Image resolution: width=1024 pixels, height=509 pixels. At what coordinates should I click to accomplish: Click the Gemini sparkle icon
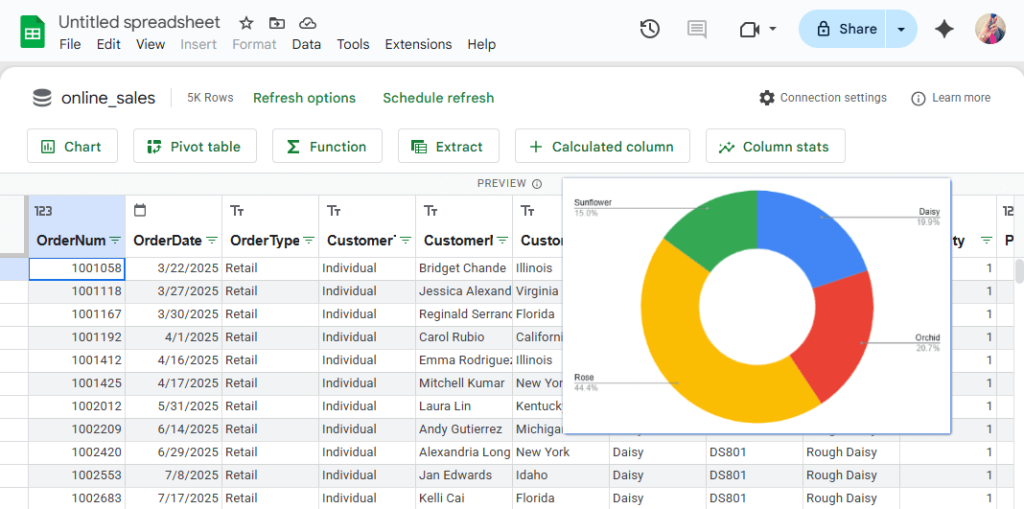944,29
